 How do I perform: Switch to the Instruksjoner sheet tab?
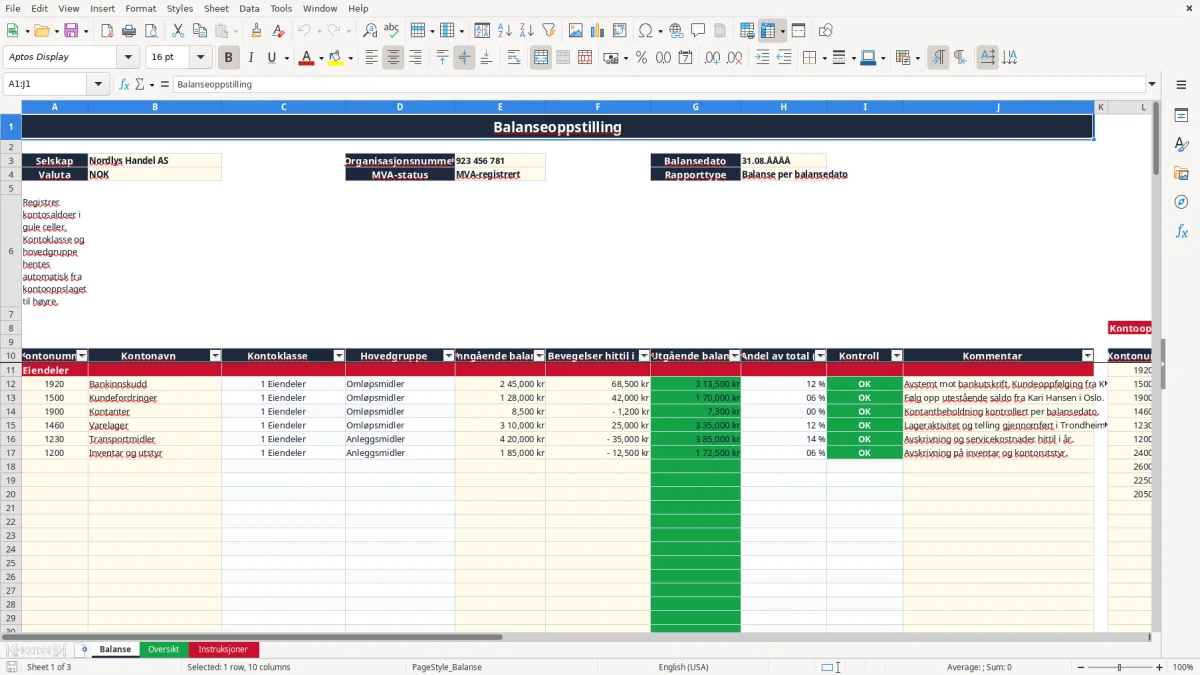pos(223,649)
